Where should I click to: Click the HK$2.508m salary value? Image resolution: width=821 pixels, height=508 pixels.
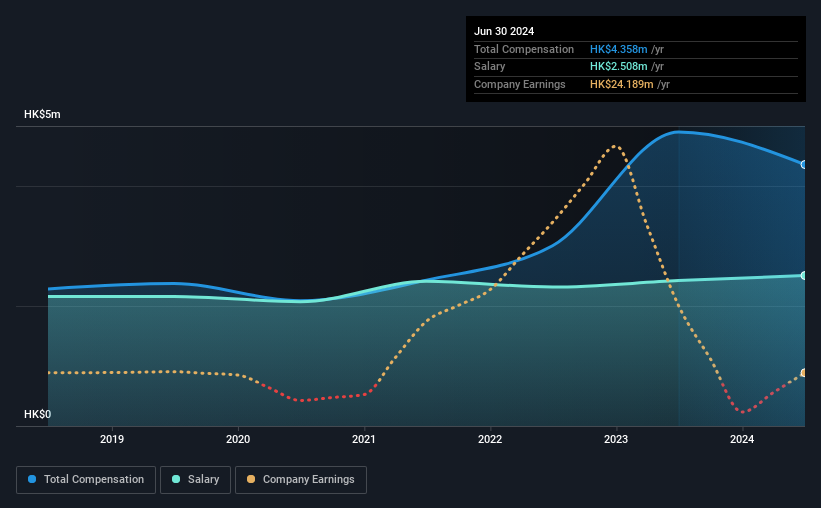click(x=618, y=67)
